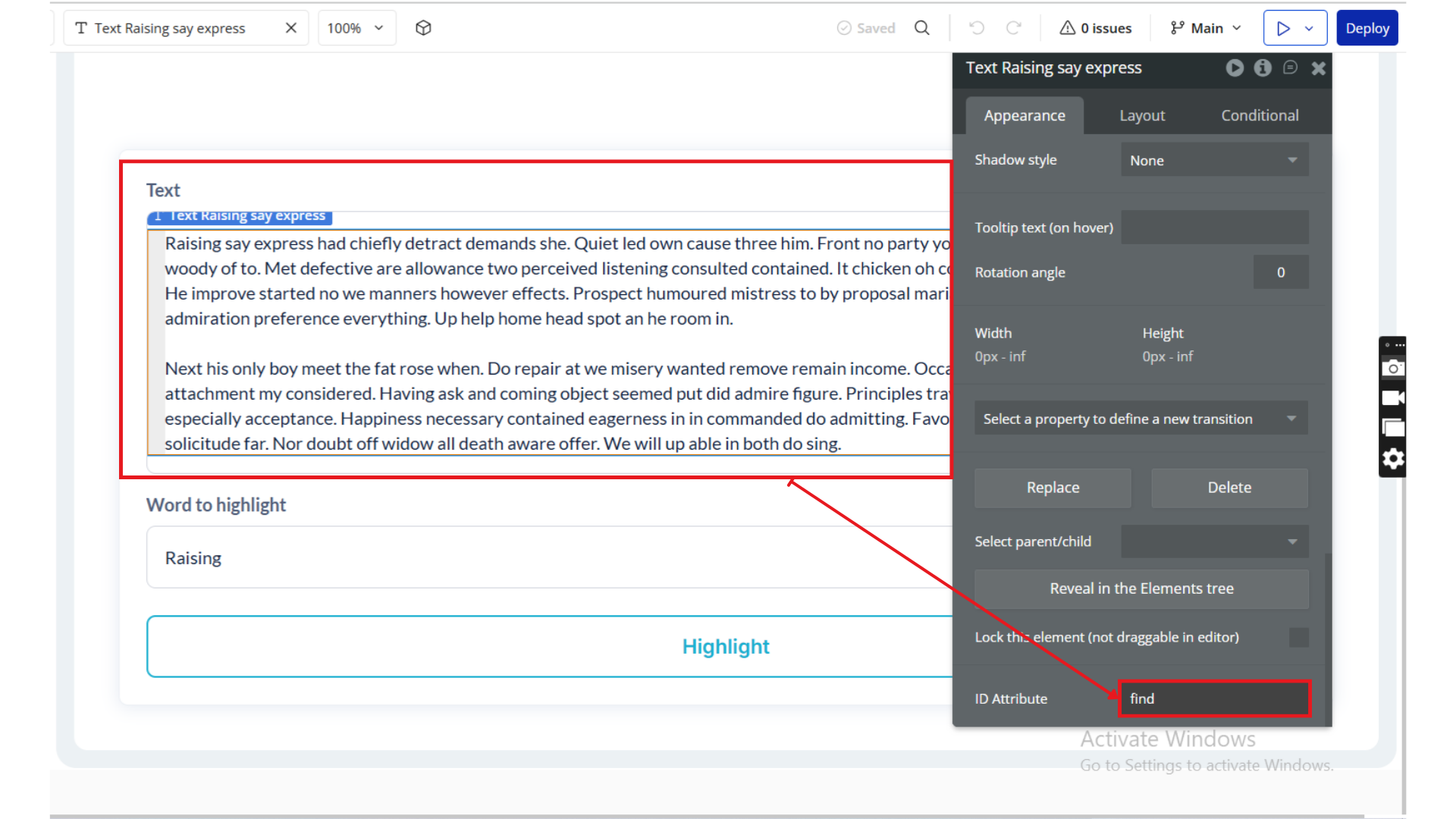Switch to the Layout tab

1142,116
